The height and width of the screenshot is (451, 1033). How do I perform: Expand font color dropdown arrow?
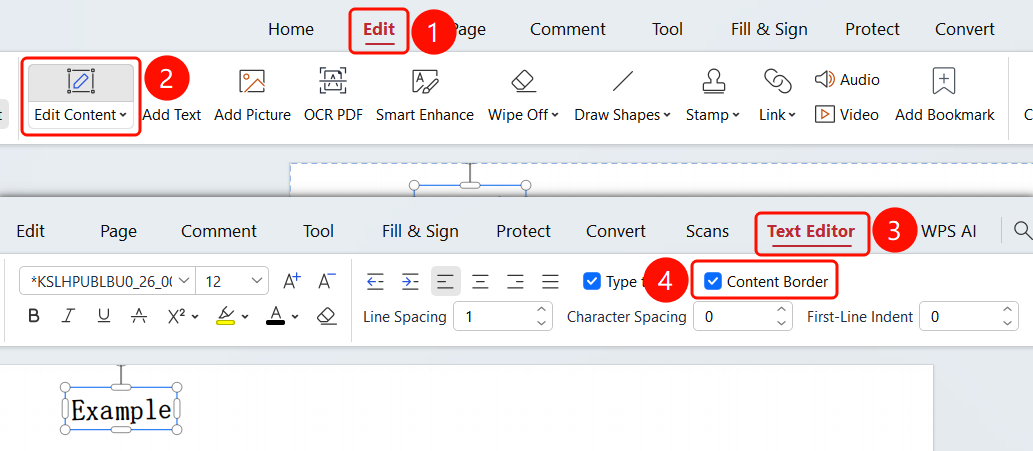294,317
